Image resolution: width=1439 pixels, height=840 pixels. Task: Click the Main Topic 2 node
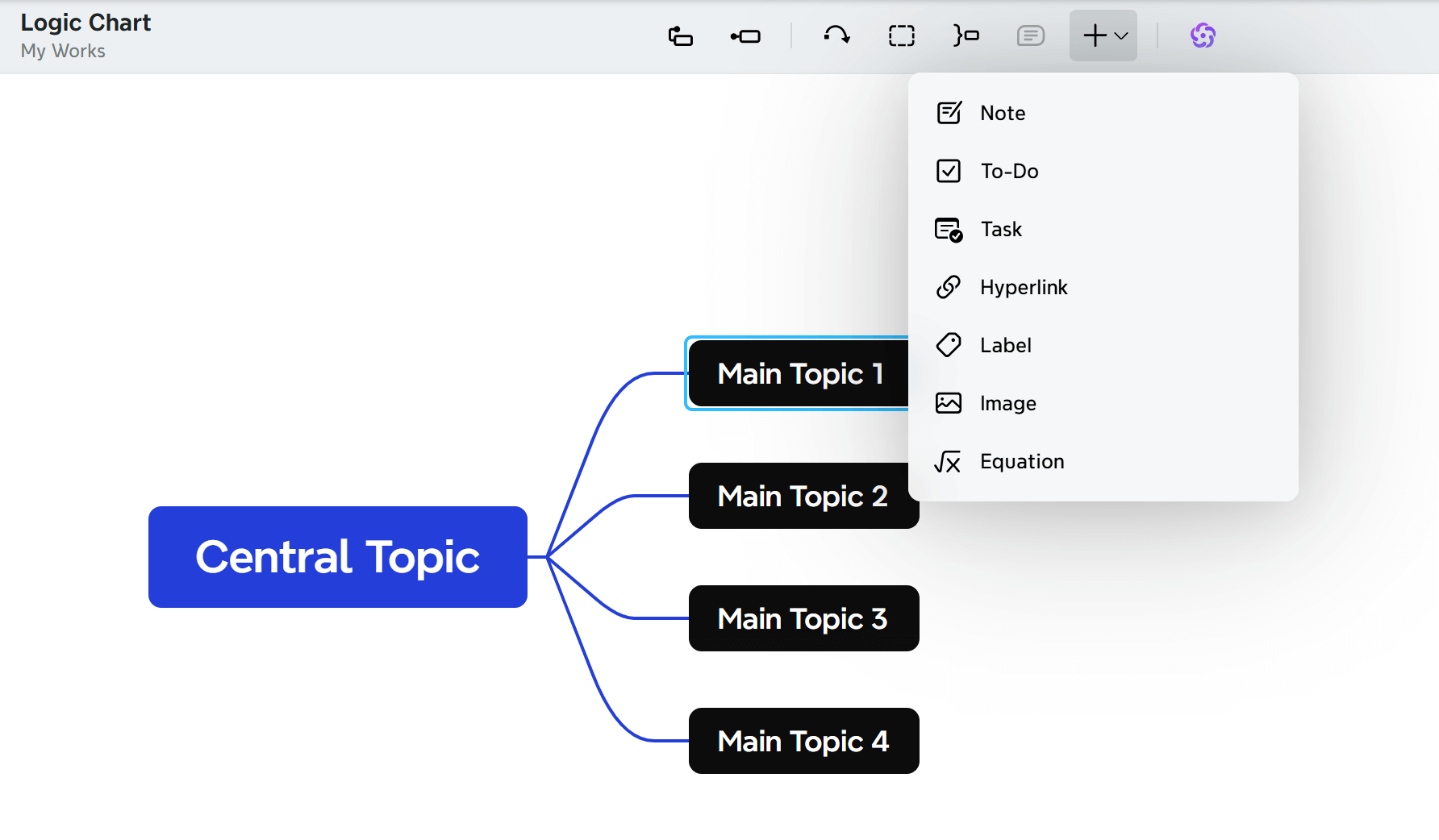pos(803,496)
